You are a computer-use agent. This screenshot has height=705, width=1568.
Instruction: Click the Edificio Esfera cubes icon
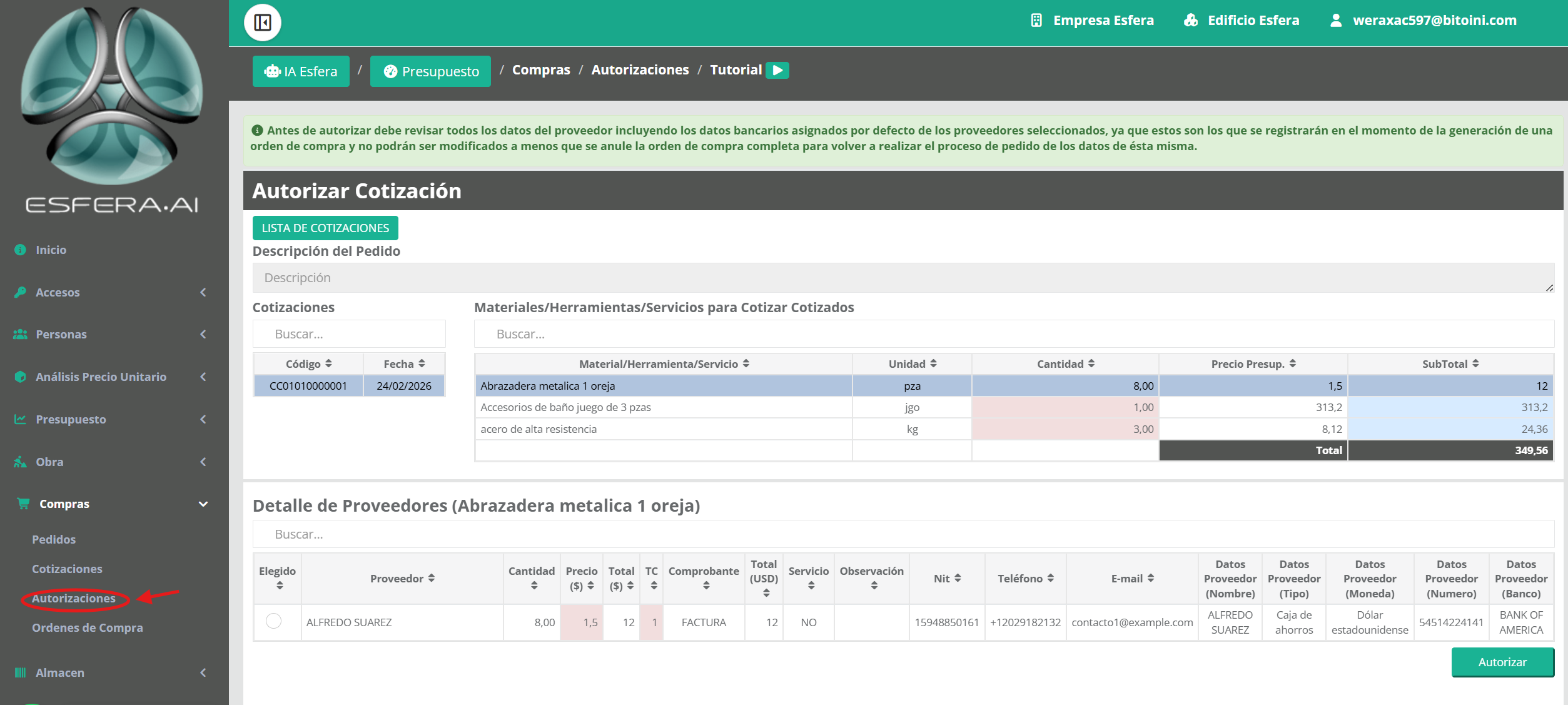point(1190,20)
